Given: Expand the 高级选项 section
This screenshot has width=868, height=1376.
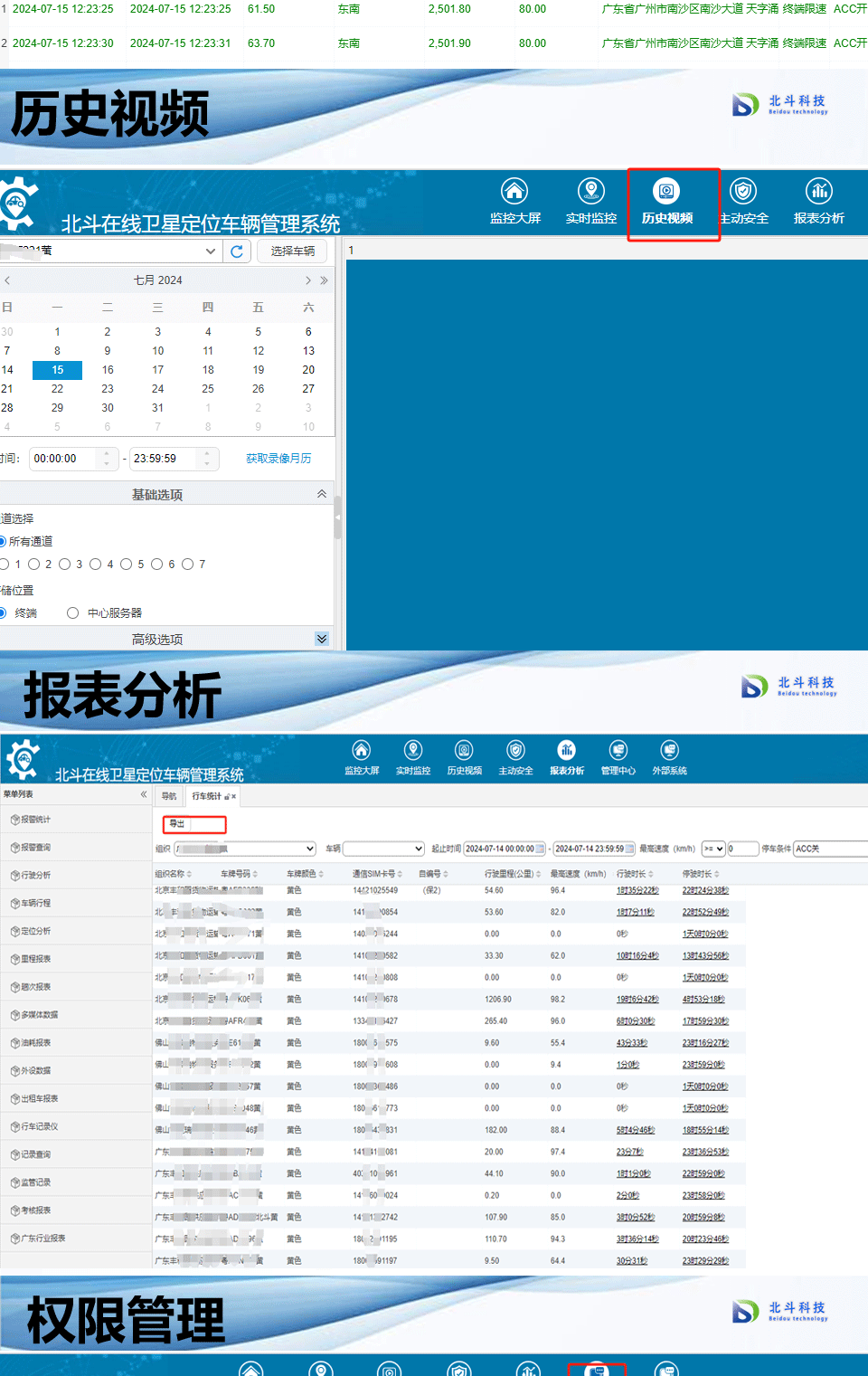Looking at the screenshot, I should [x=321, y=639].
